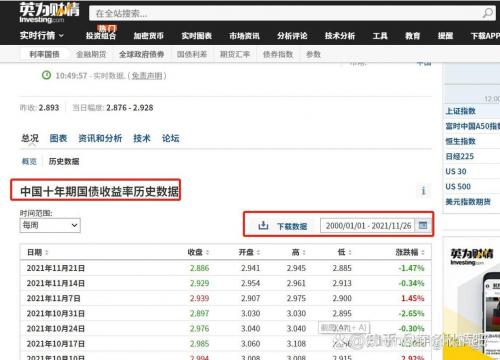Click the info icon beside the title

423,191
